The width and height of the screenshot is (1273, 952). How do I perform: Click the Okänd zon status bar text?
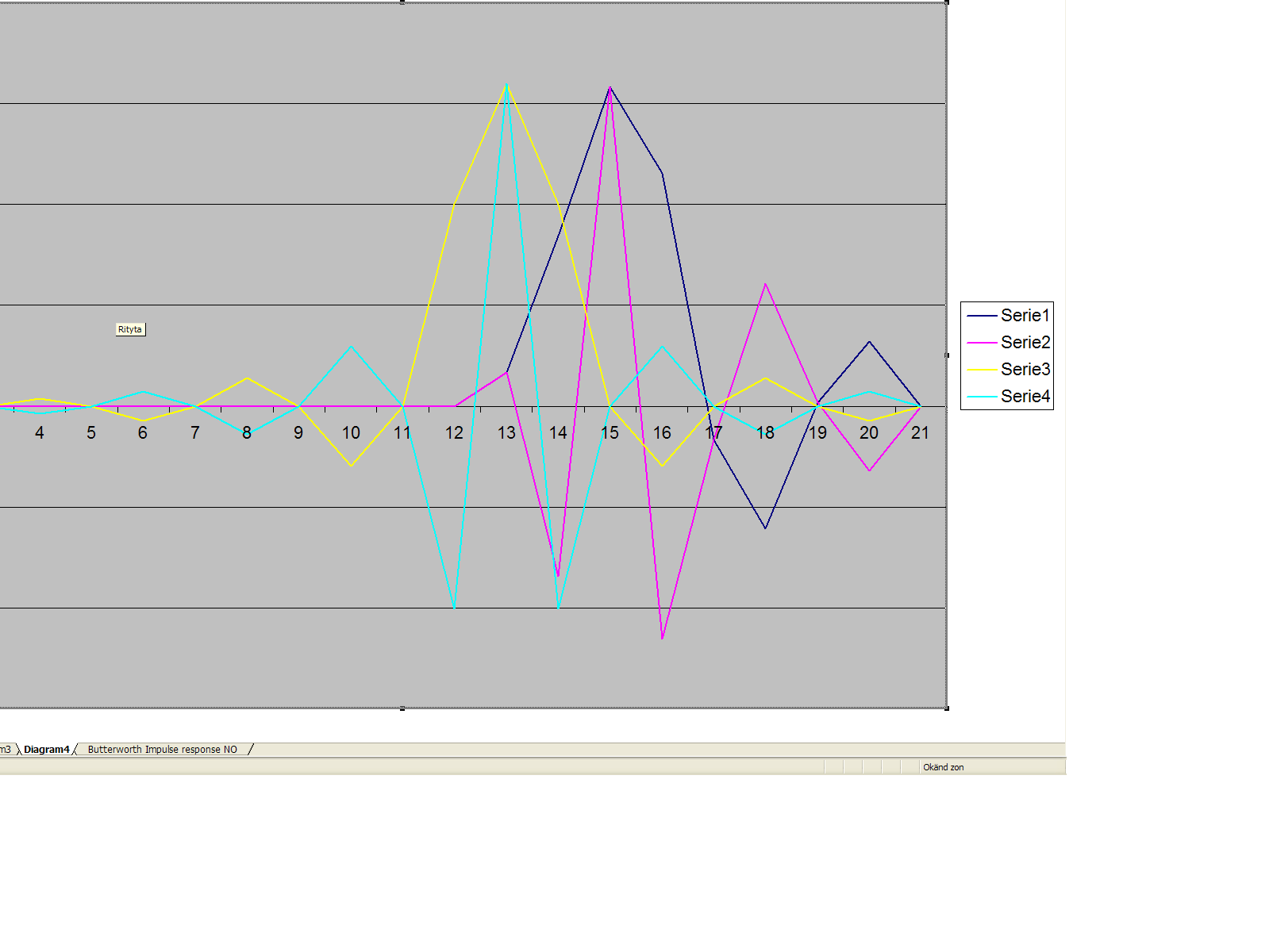944,767
